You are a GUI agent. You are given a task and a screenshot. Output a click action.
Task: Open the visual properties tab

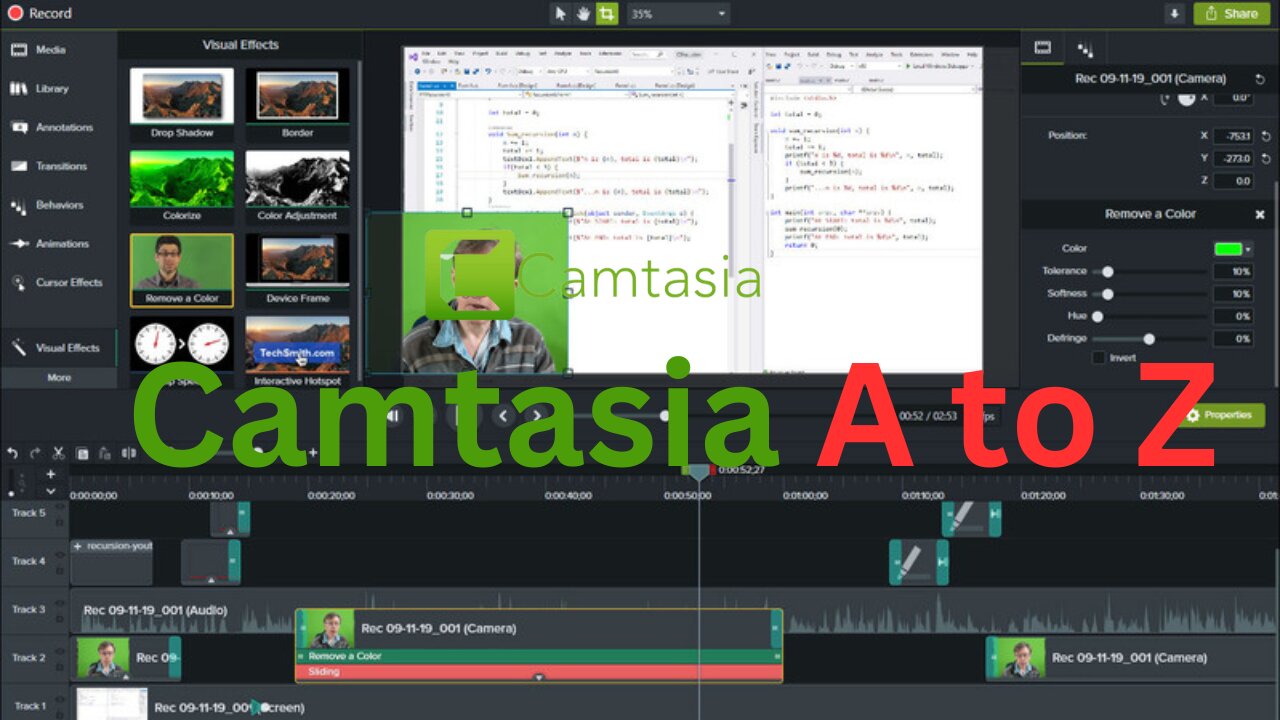(x=1043, y=47)
